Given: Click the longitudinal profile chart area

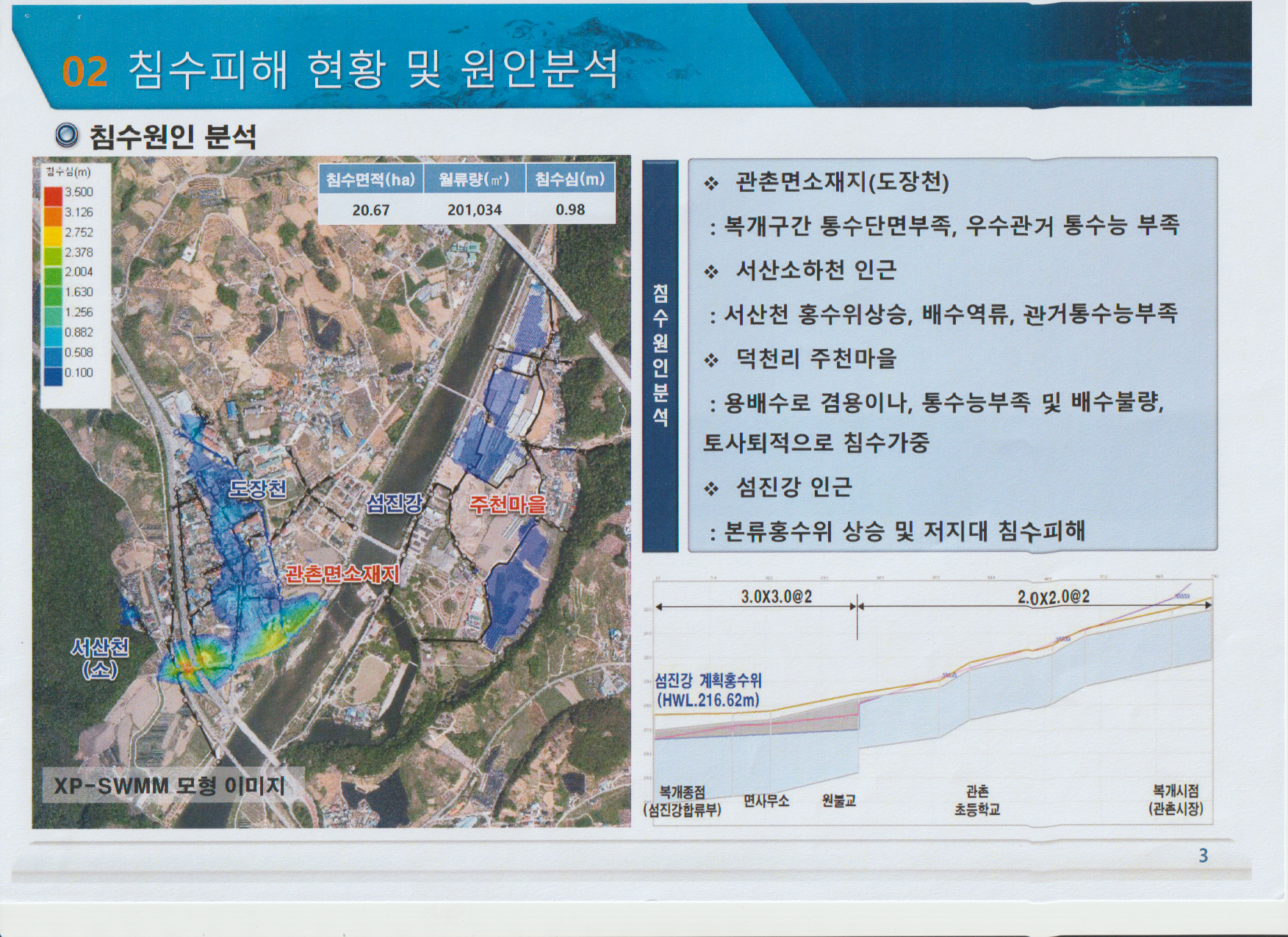Looking at the screenshot, I should [x=933, y=700].
